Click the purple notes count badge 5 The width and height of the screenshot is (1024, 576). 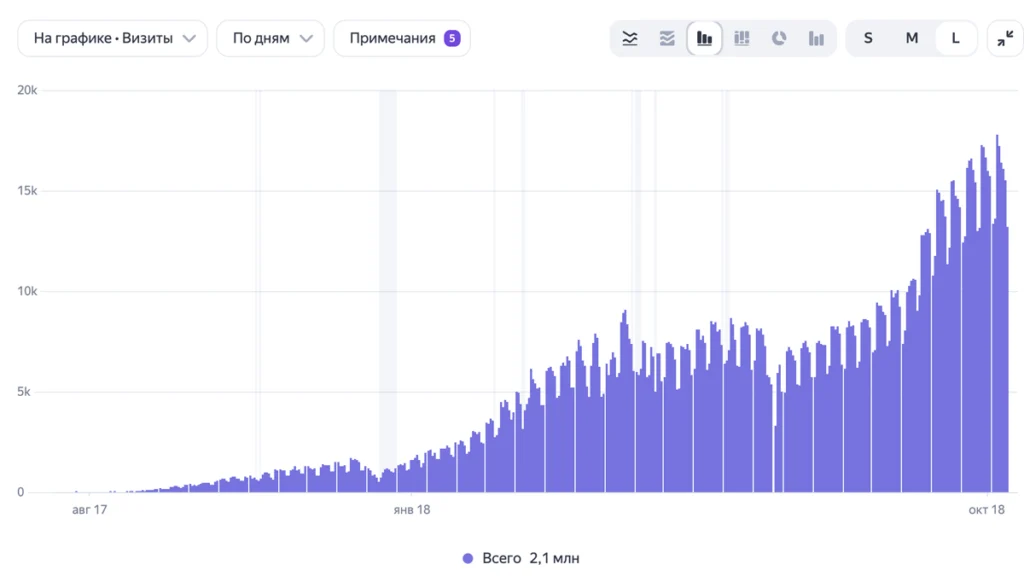coord(452,39)
